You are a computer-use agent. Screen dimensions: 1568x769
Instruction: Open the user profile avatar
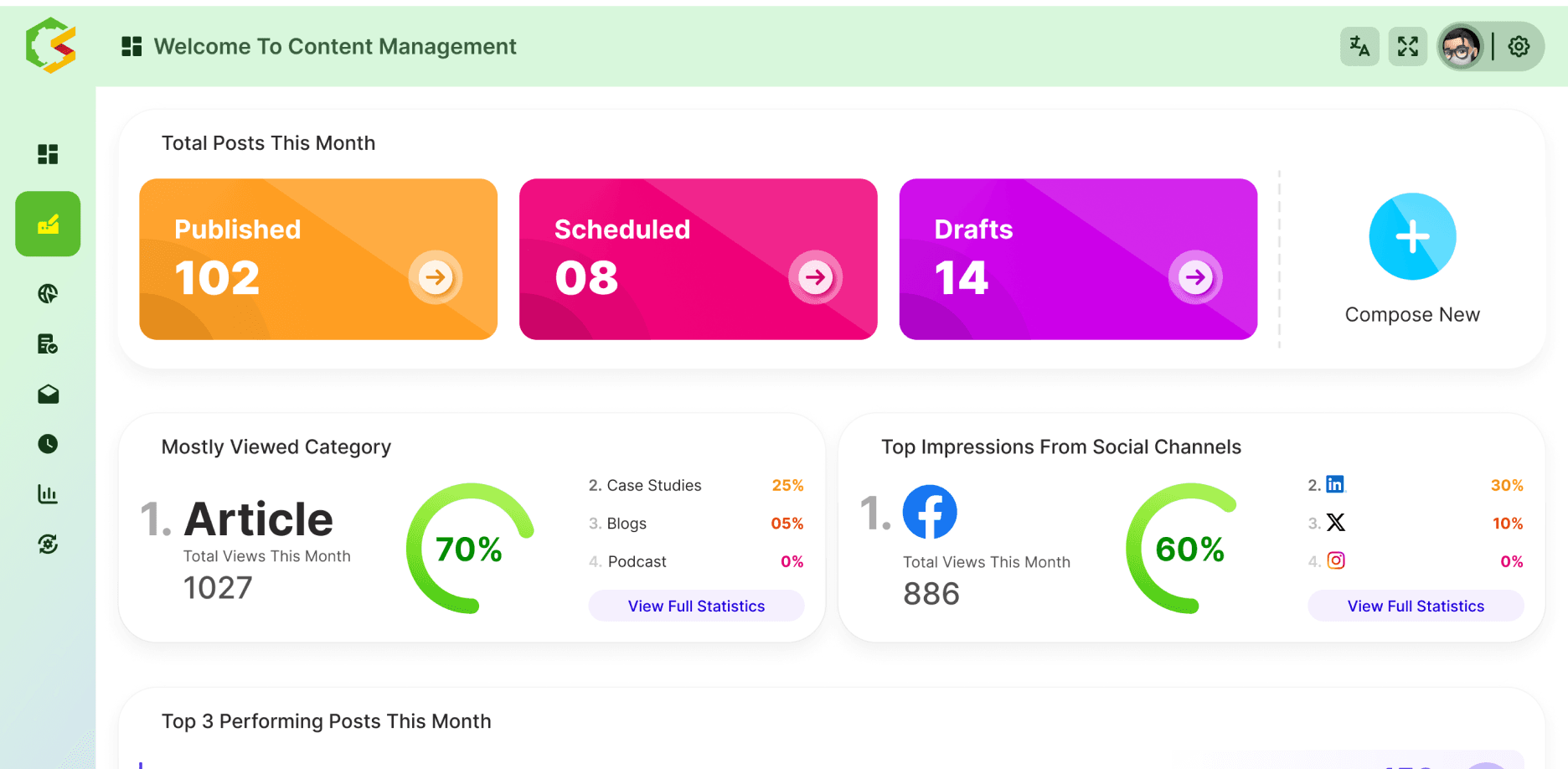[1461, 47]
